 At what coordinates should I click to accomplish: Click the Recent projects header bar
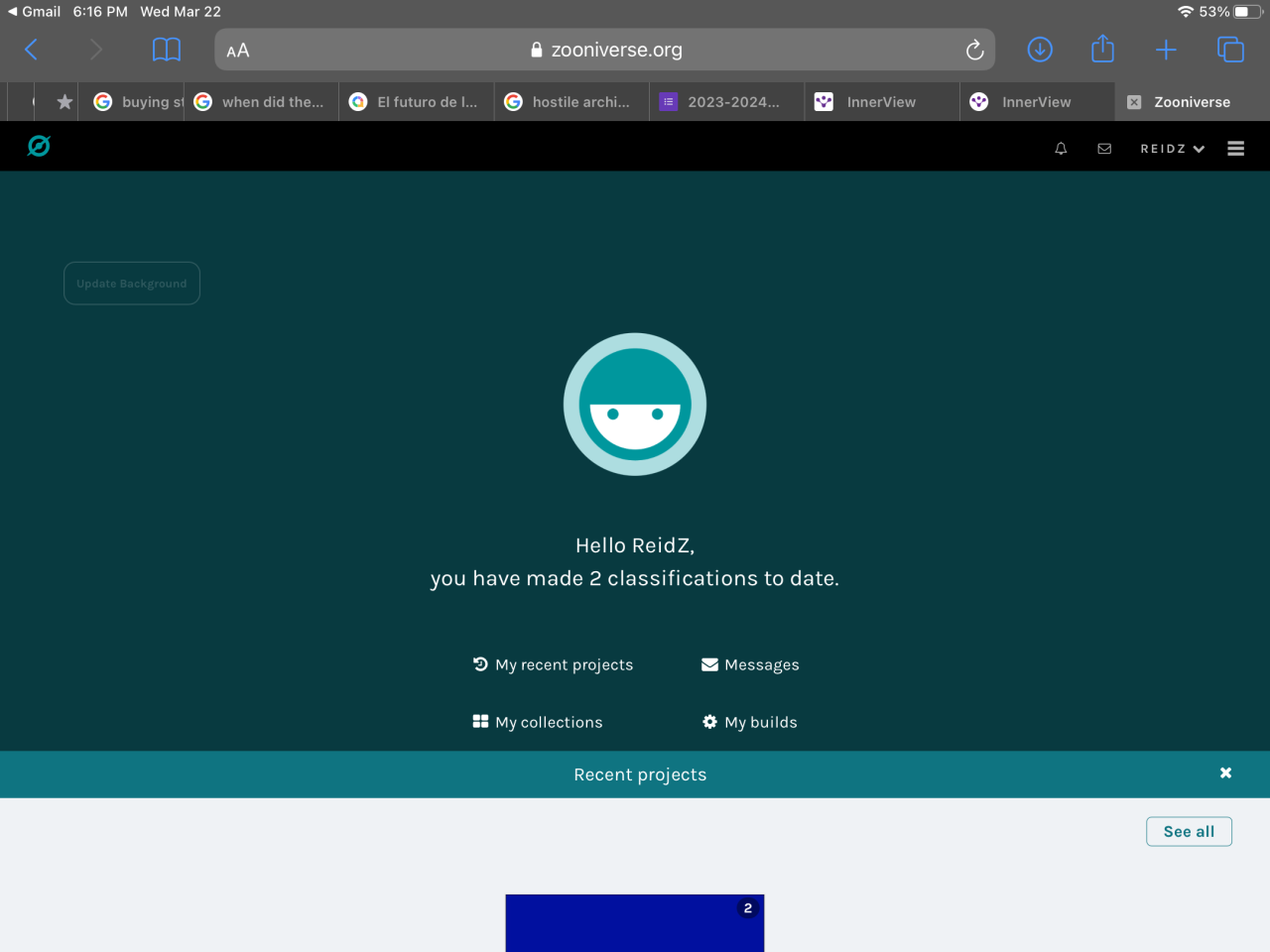pos(635,774)
